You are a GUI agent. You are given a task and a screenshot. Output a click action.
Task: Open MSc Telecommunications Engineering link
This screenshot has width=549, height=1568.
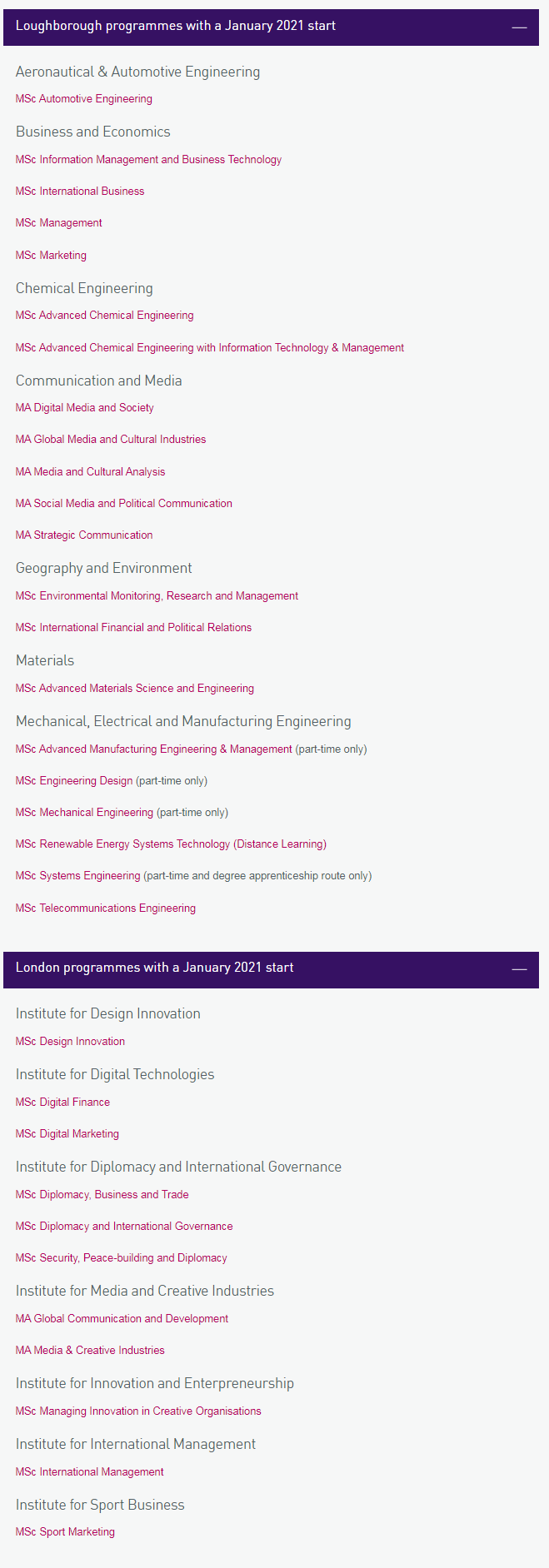coord(106,908)
